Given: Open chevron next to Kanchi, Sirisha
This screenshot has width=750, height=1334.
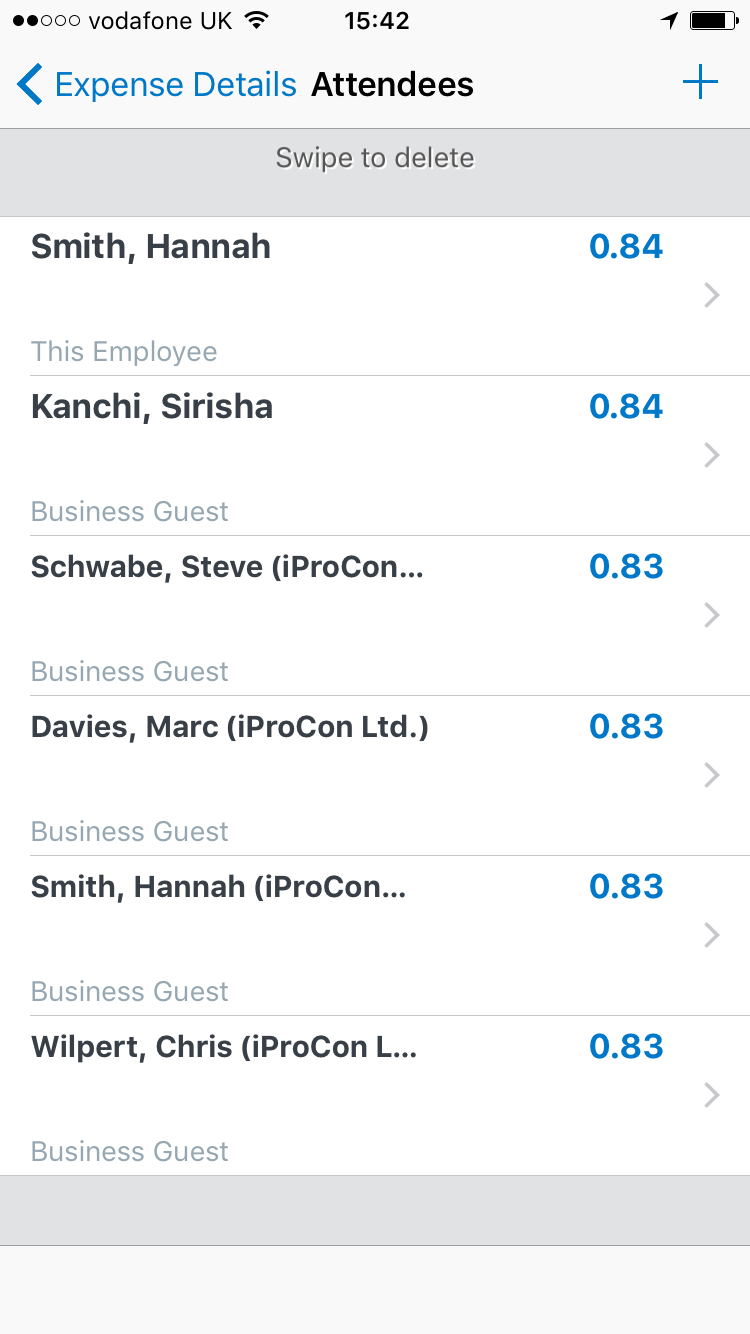Looking at the screenshot, I should point(712,455).
